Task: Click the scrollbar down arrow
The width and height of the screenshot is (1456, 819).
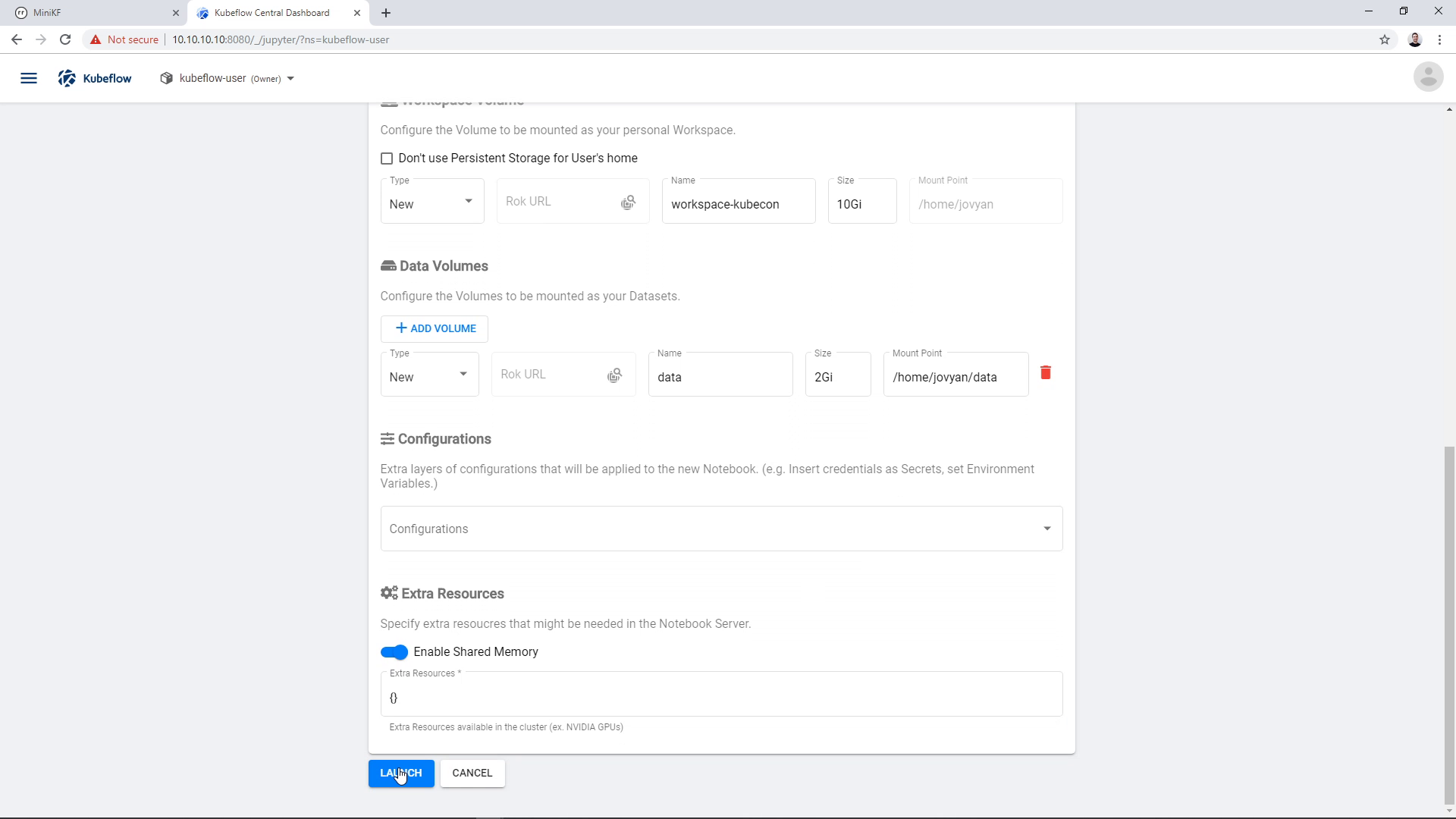Action: click(1449, 811)
